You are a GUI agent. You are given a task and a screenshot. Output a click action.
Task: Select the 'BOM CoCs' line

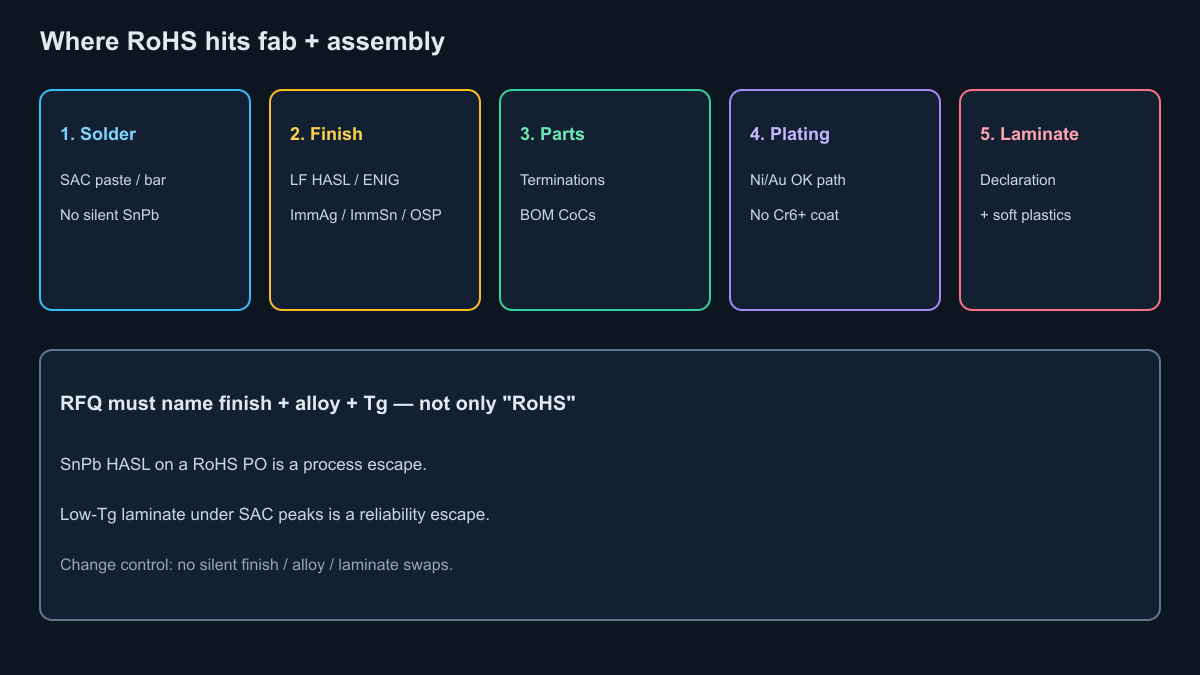(558, 215)
